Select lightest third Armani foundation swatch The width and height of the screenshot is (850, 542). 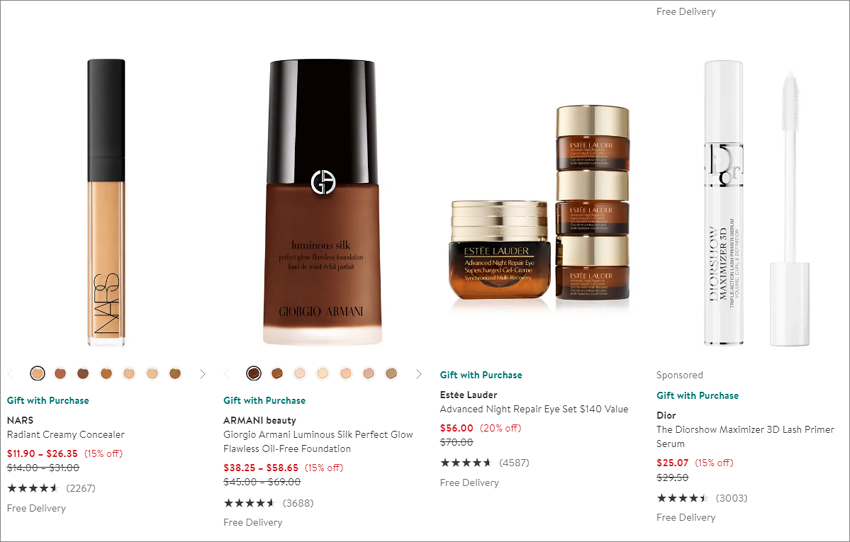[x=300, y=373]
